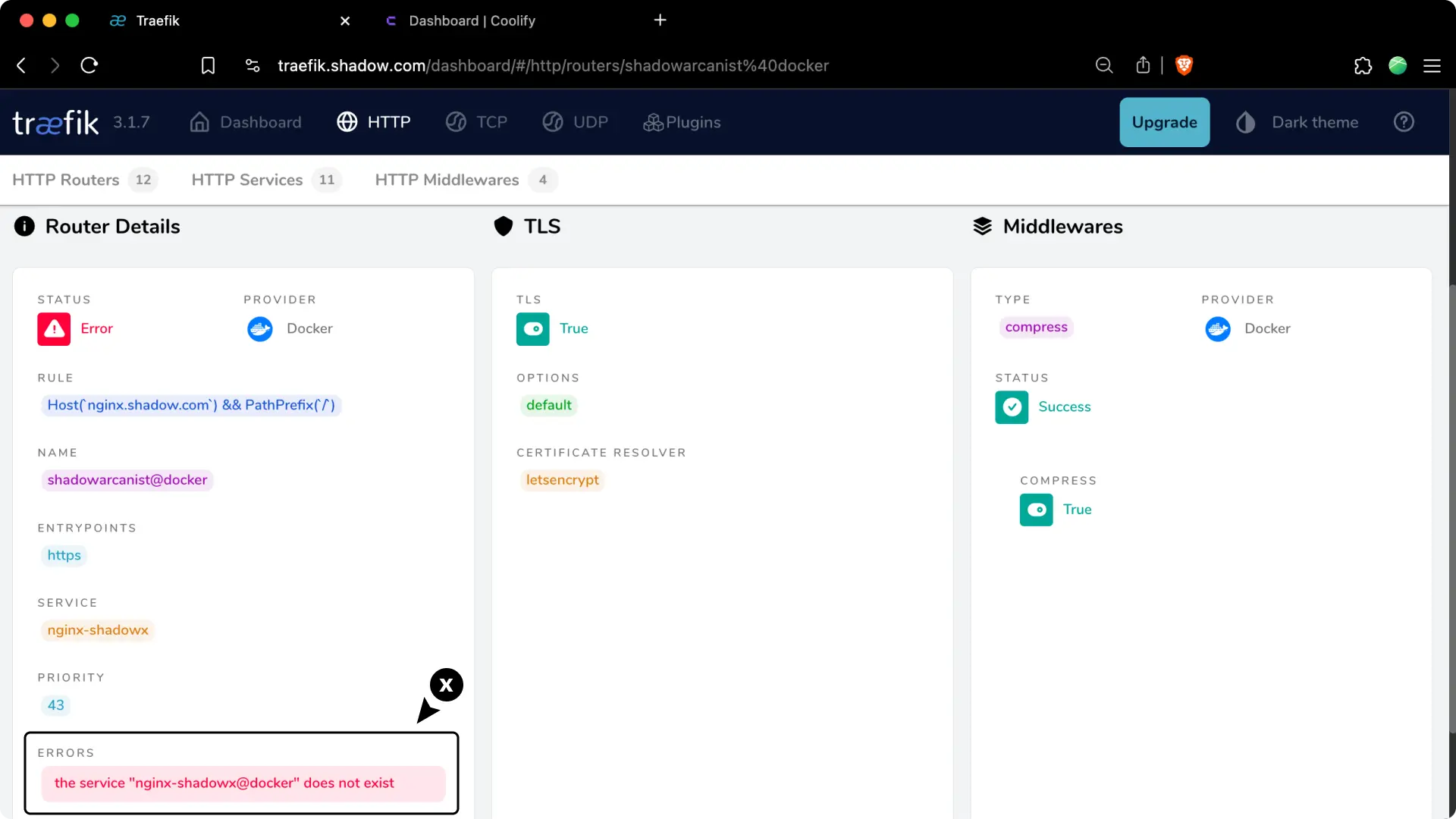Viewport: 1456px width, 819px height.
Task: Click the Compress True toggle icon
Action: click(1036, 510)
